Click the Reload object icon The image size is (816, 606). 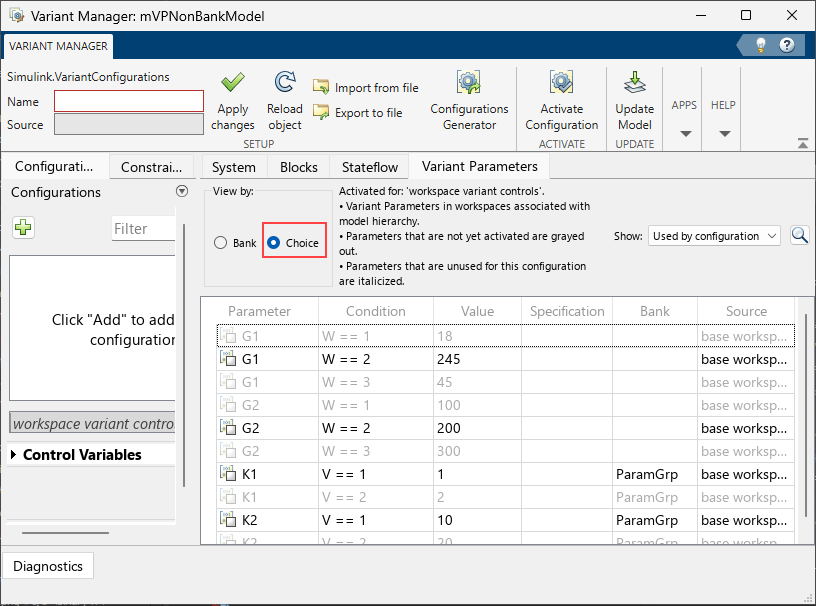285,82
